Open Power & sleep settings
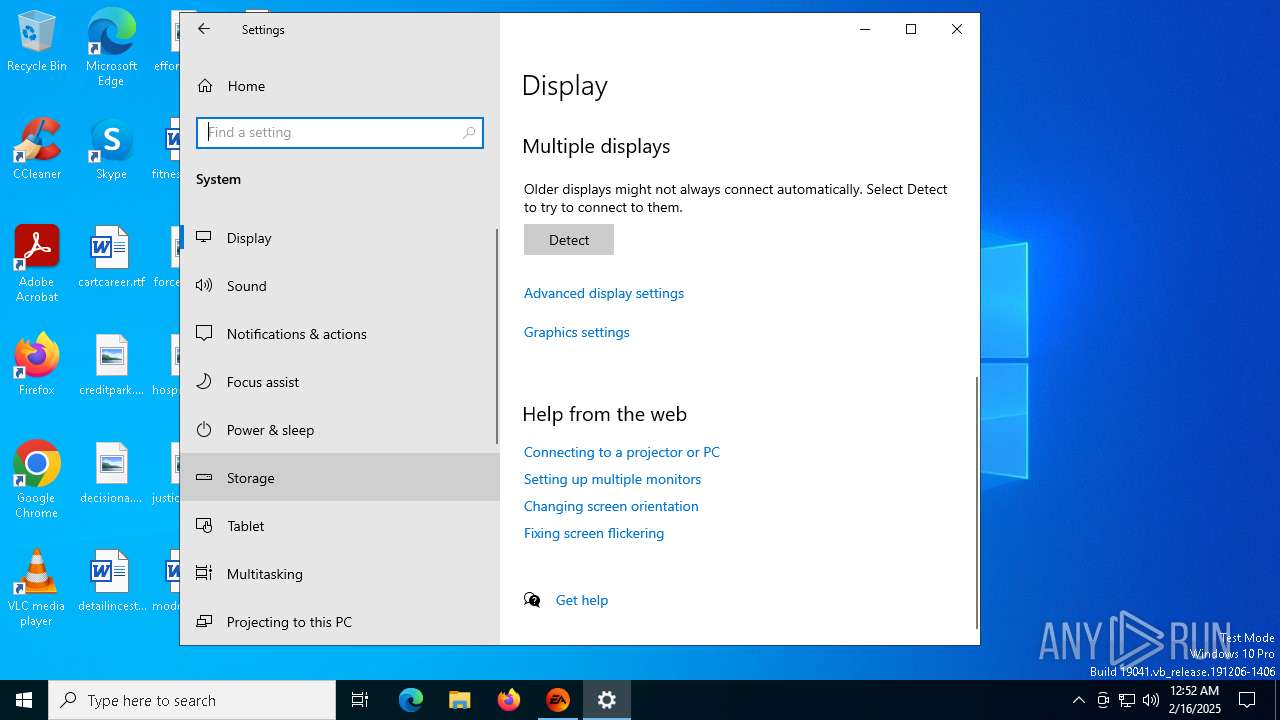The height and width of the screenshot is (720, 1280). pos(340,430)
